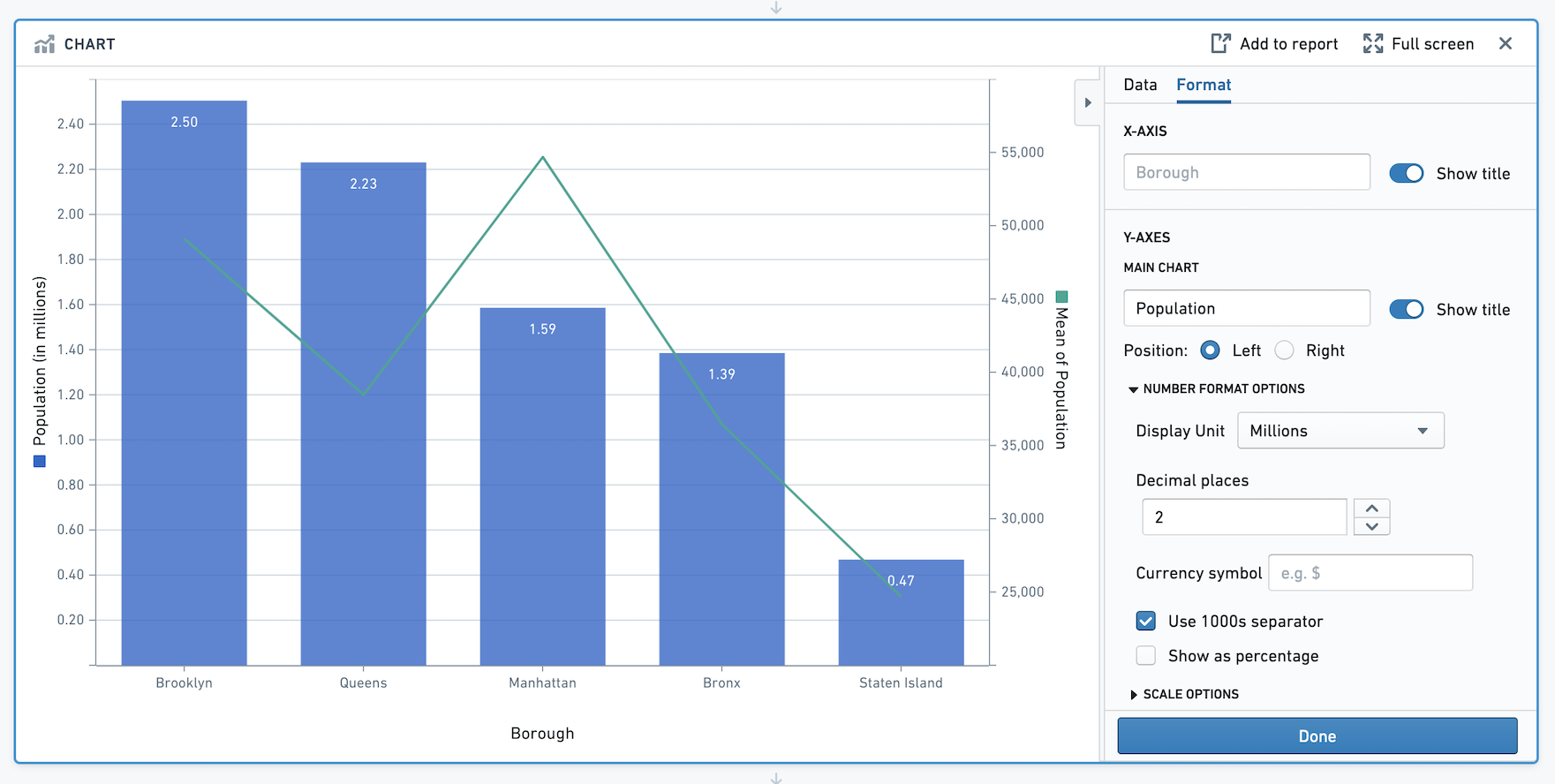Click the Add to report icon
Screen dimensions: 1555x784
(x=1220, y=43)
